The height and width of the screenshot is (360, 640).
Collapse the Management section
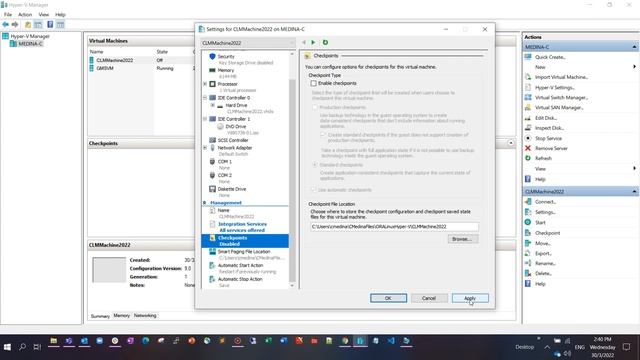click(x=204, y=203)
